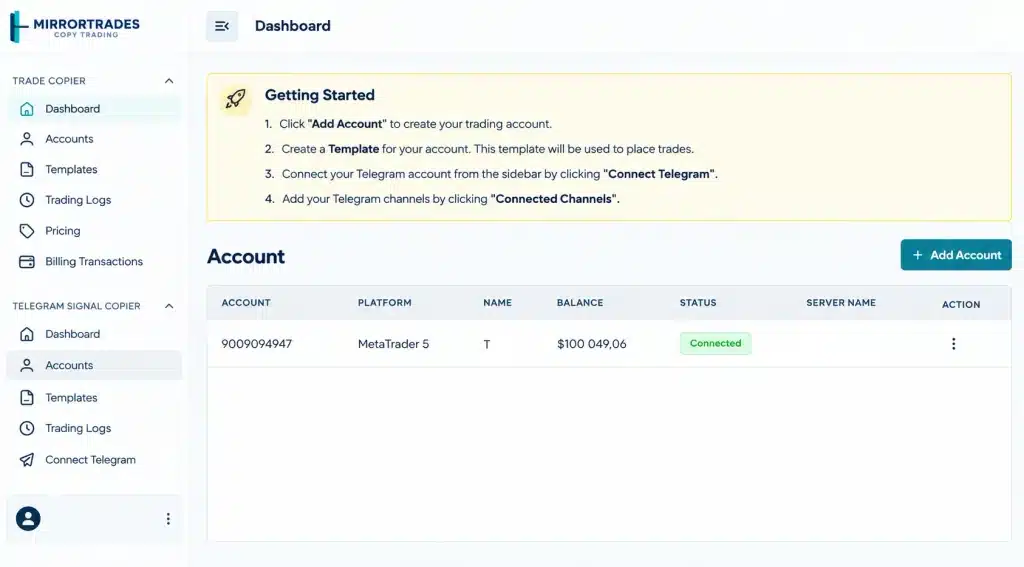Collapse the Telegram Signal Copier section chevron
1024x567 pixels.
coord(169,306)
